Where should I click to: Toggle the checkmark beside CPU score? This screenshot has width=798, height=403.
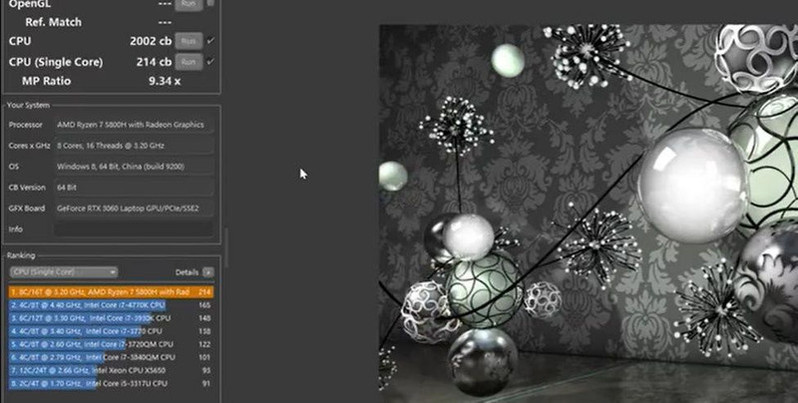[x=210, y=41]
